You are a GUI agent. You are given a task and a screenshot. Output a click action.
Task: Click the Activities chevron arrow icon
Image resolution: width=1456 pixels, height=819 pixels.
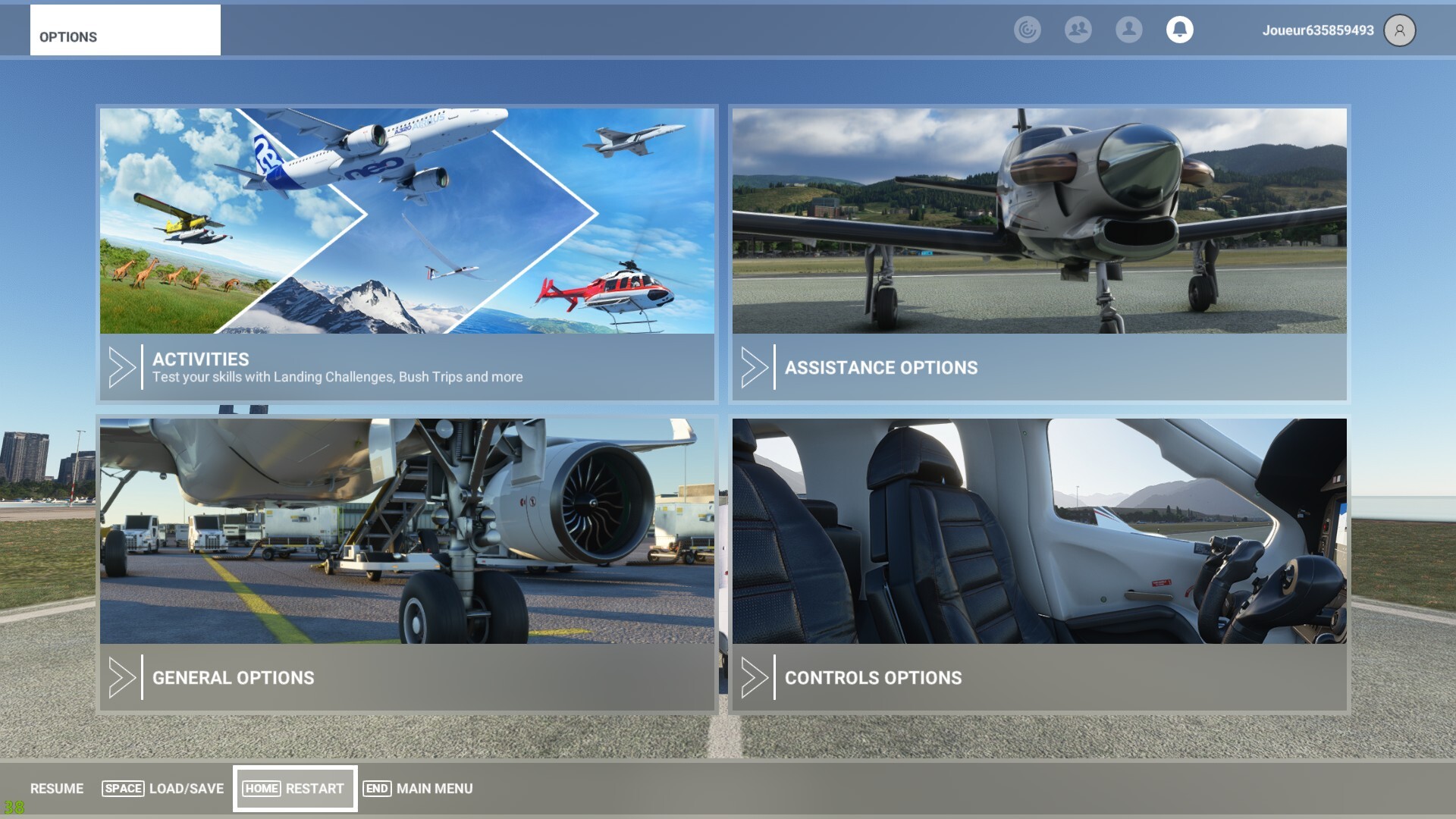121,367
